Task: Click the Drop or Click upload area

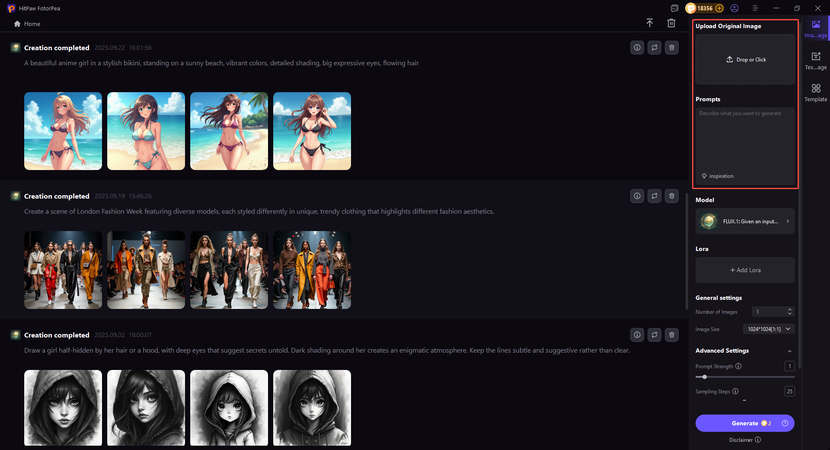Action: point(745,60)
